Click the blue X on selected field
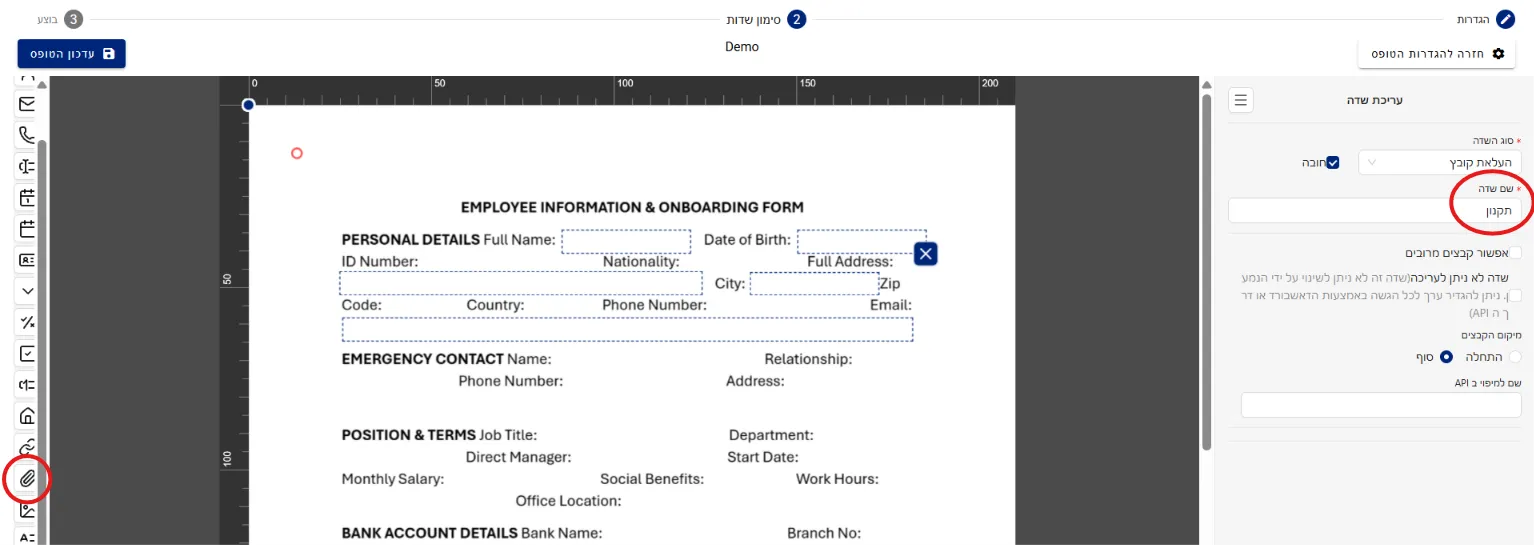Viewport: 1534px width, 545px height. click(x=926, y=254)
